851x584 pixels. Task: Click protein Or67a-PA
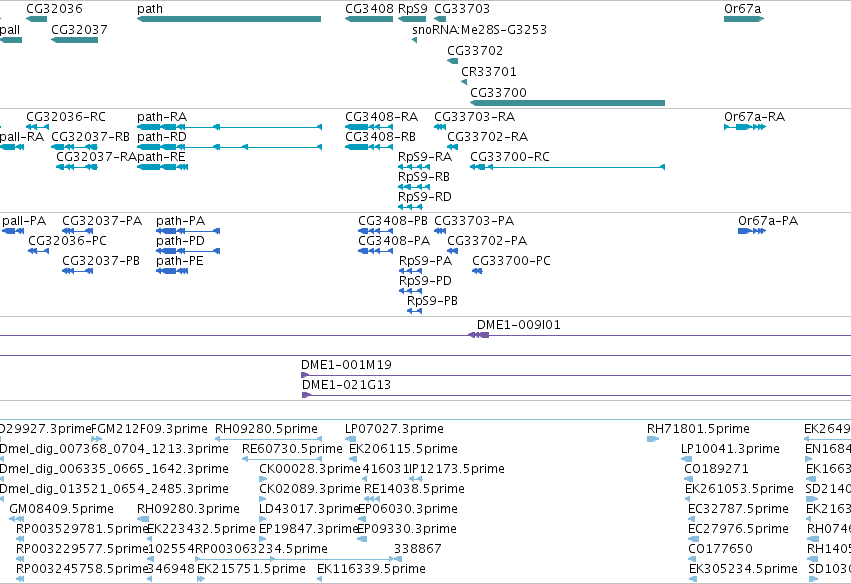point(752,231)
